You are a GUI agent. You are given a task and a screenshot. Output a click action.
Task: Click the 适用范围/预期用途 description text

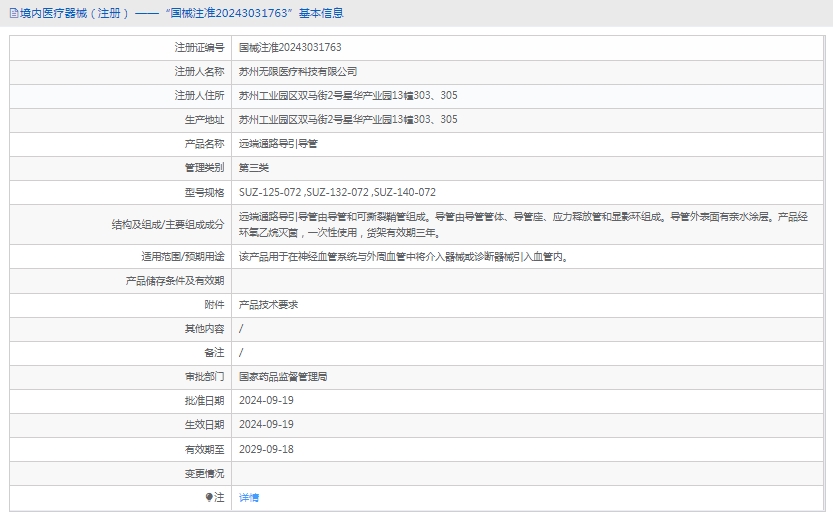click(x=404, y=256)
